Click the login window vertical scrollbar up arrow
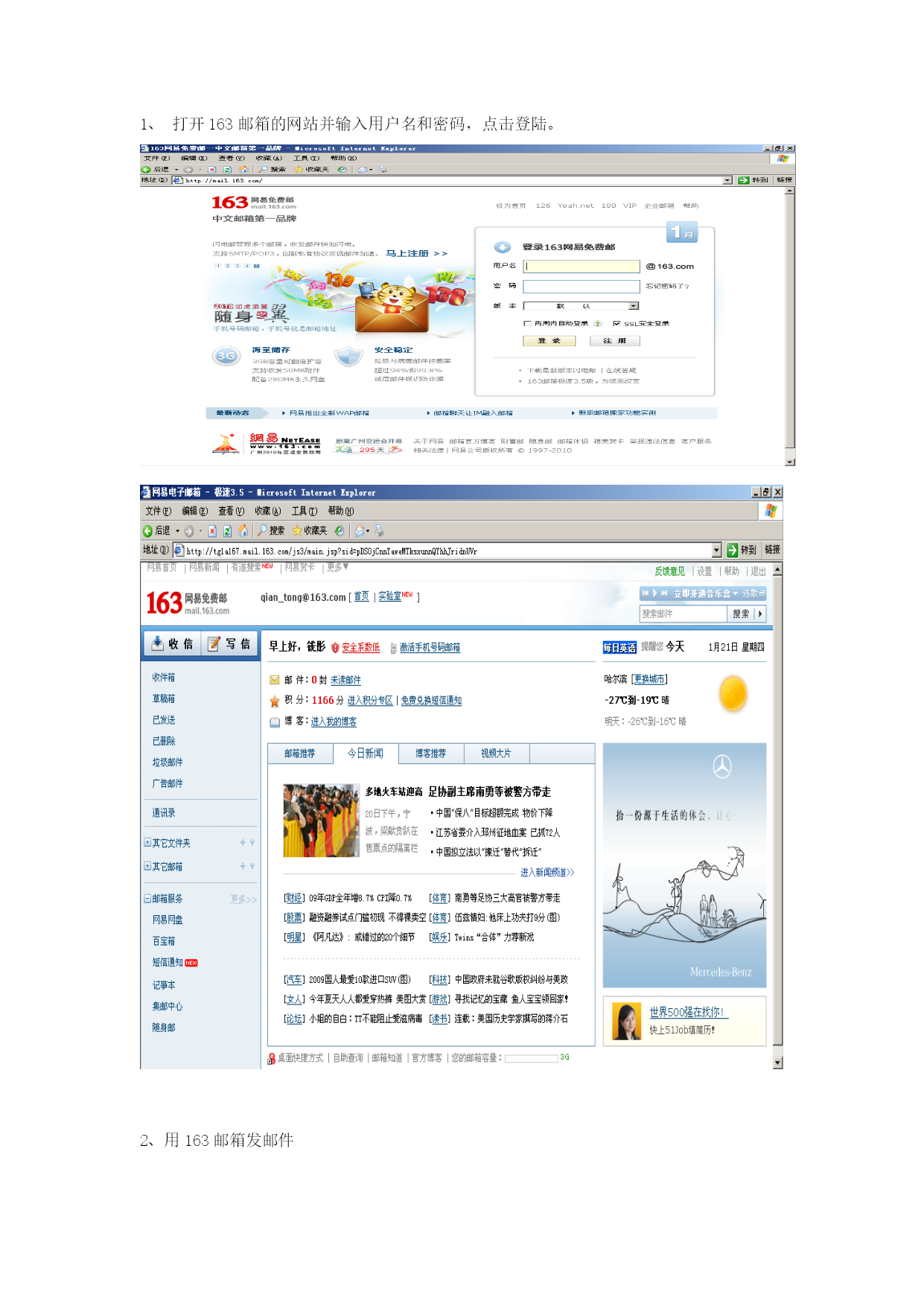The image size is (924, 1306). 790,191
